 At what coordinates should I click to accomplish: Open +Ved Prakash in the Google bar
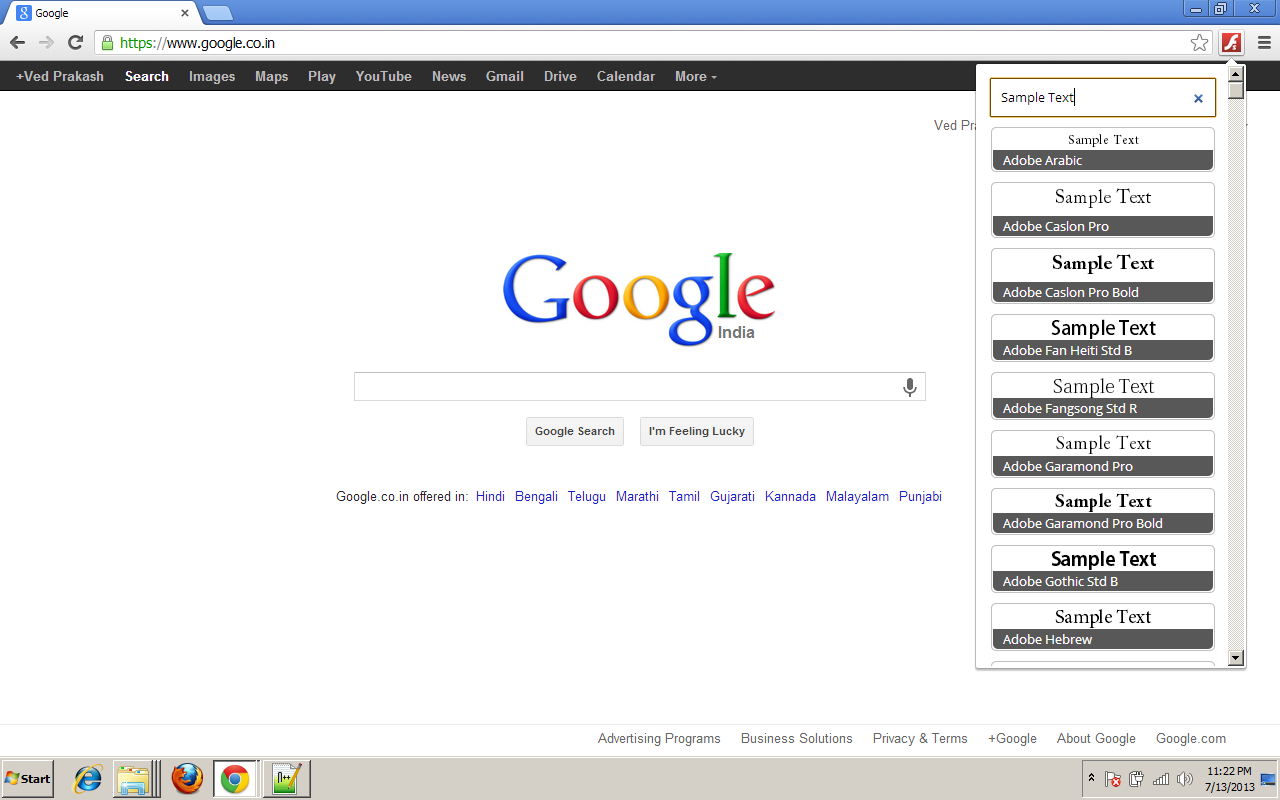pos(60,76)
